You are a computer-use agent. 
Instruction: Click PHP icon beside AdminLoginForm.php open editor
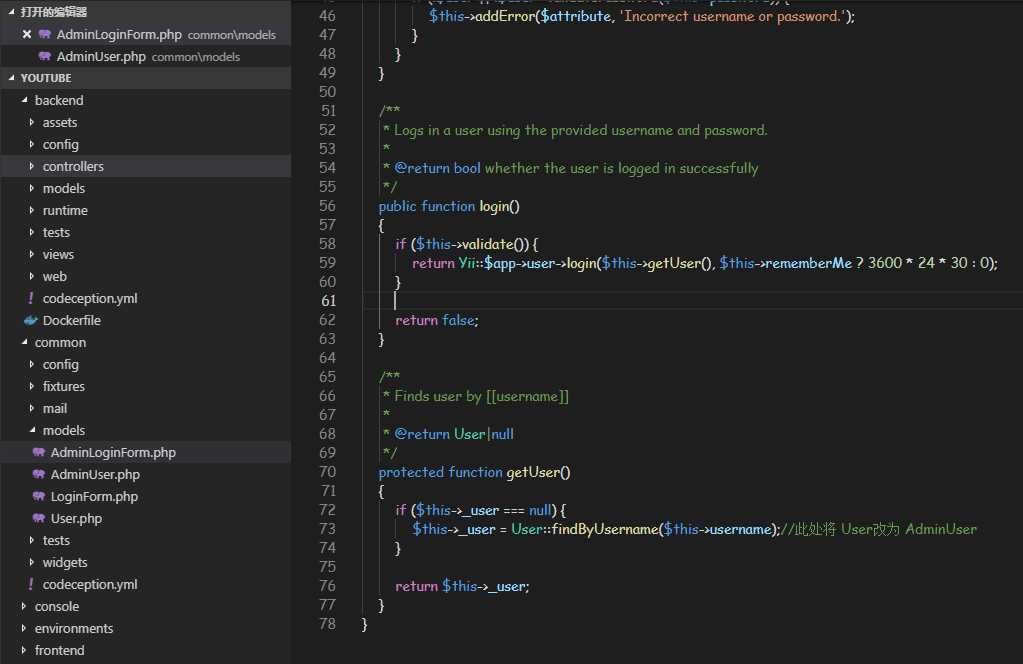click(x=44, y=34)
